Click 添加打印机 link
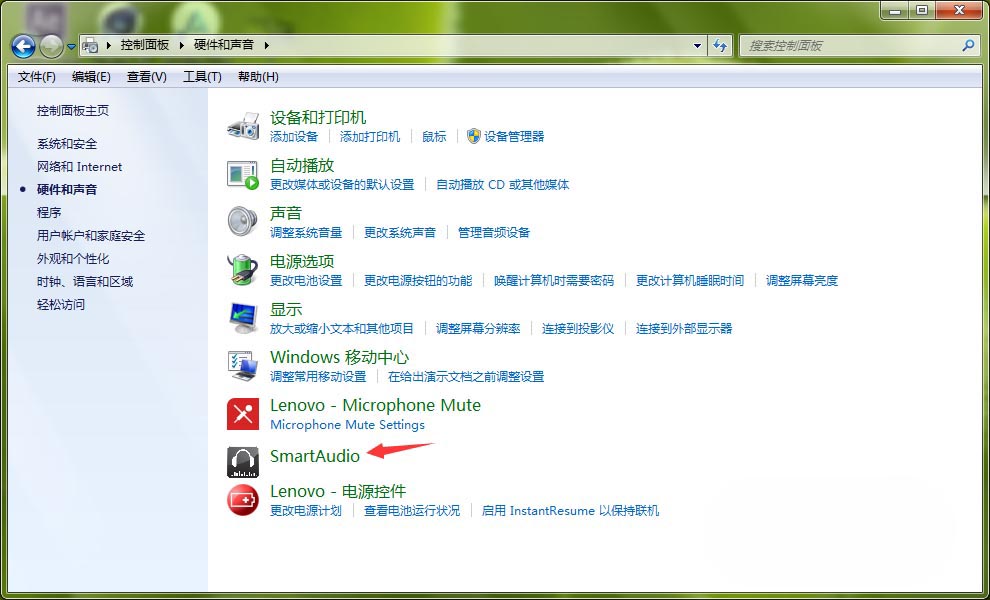The image size is (990, 600). tap(370, 136)
